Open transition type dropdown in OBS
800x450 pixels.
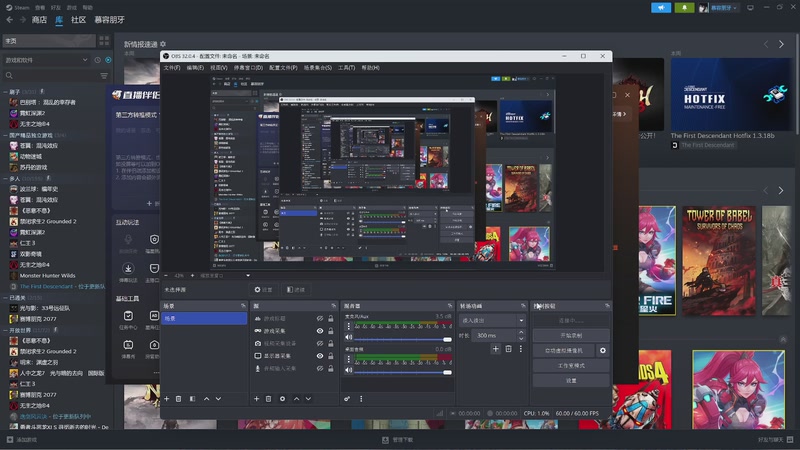point(492,320)
